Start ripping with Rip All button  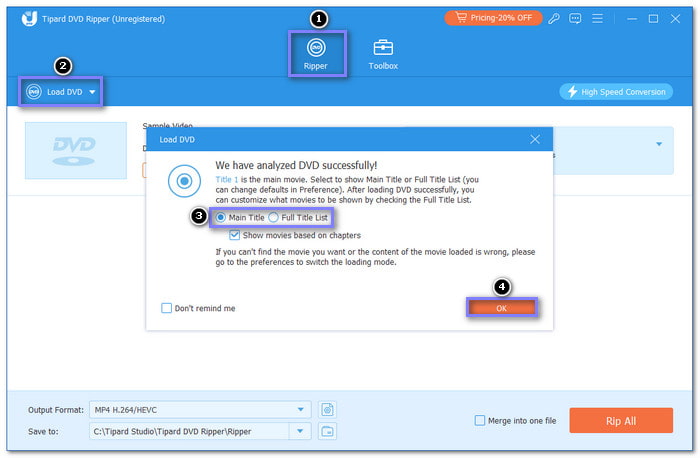621,421
